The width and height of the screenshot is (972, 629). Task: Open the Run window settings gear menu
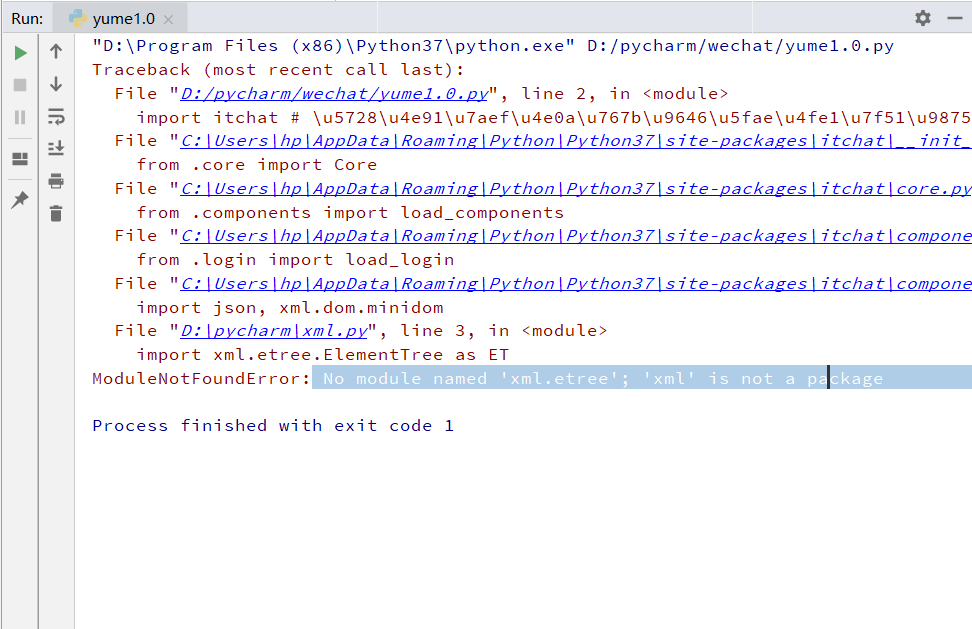point(923,17)
